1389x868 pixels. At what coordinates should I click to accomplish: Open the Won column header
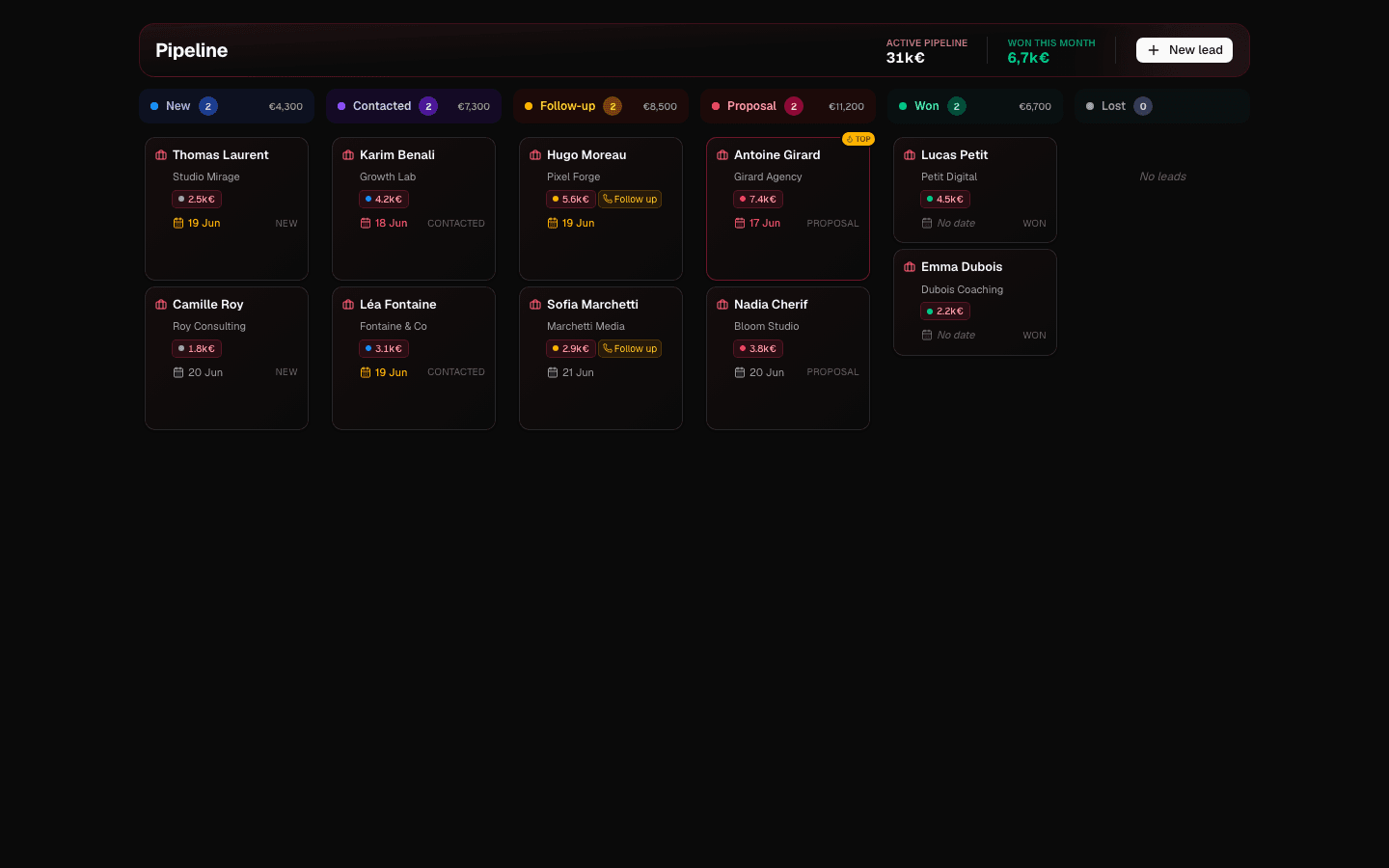(975, 106)
